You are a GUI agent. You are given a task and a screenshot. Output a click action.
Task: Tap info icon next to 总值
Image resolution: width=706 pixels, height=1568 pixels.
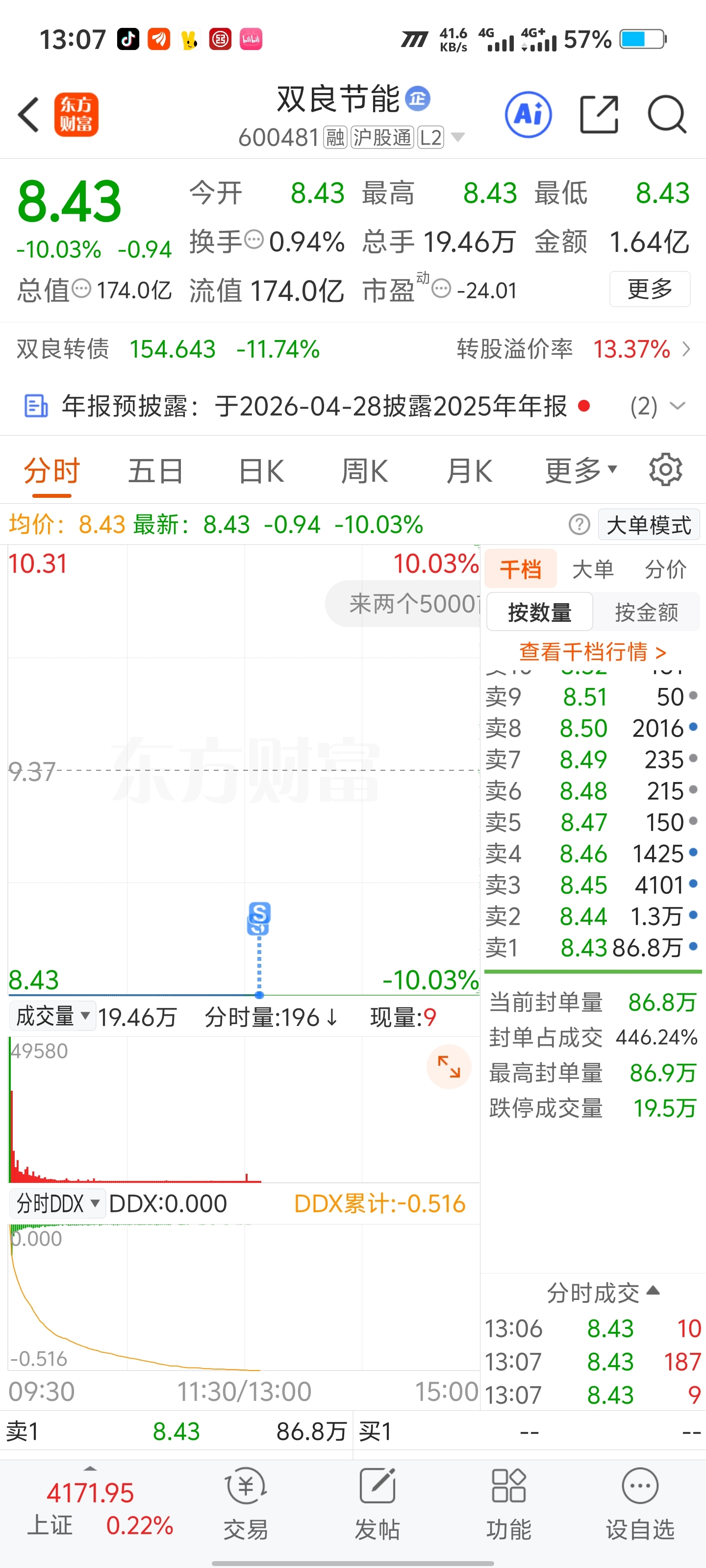coord(81,288)
